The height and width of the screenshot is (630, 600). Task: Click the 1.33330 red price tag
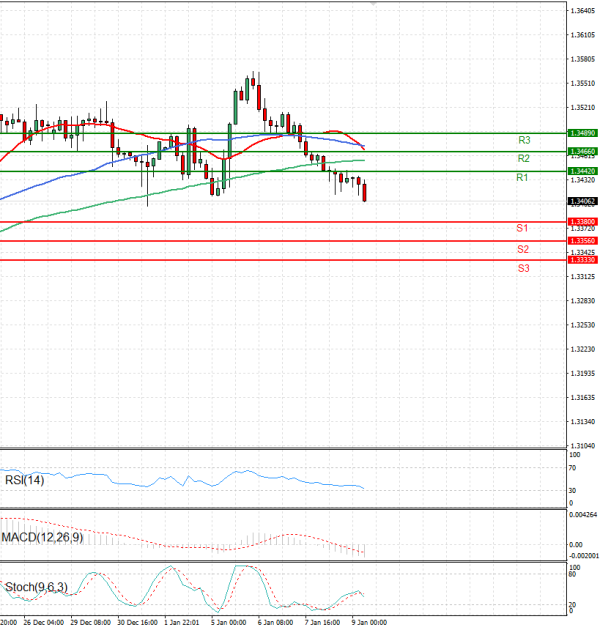pyautogui.click(x=581, y=259)
